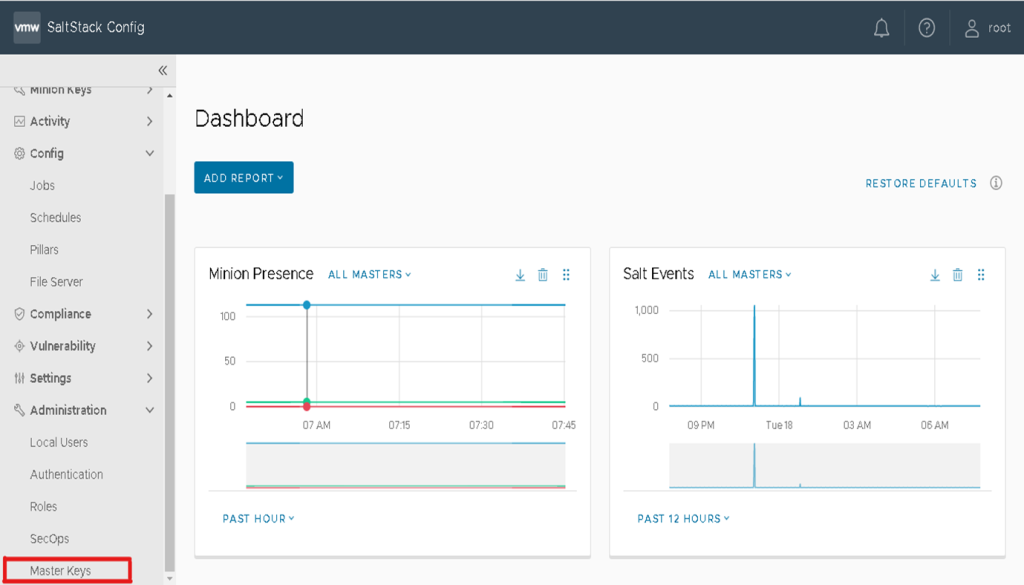This screenshot has height=585, width=1024.
Task: Open the root user menu
Action: 988,28
